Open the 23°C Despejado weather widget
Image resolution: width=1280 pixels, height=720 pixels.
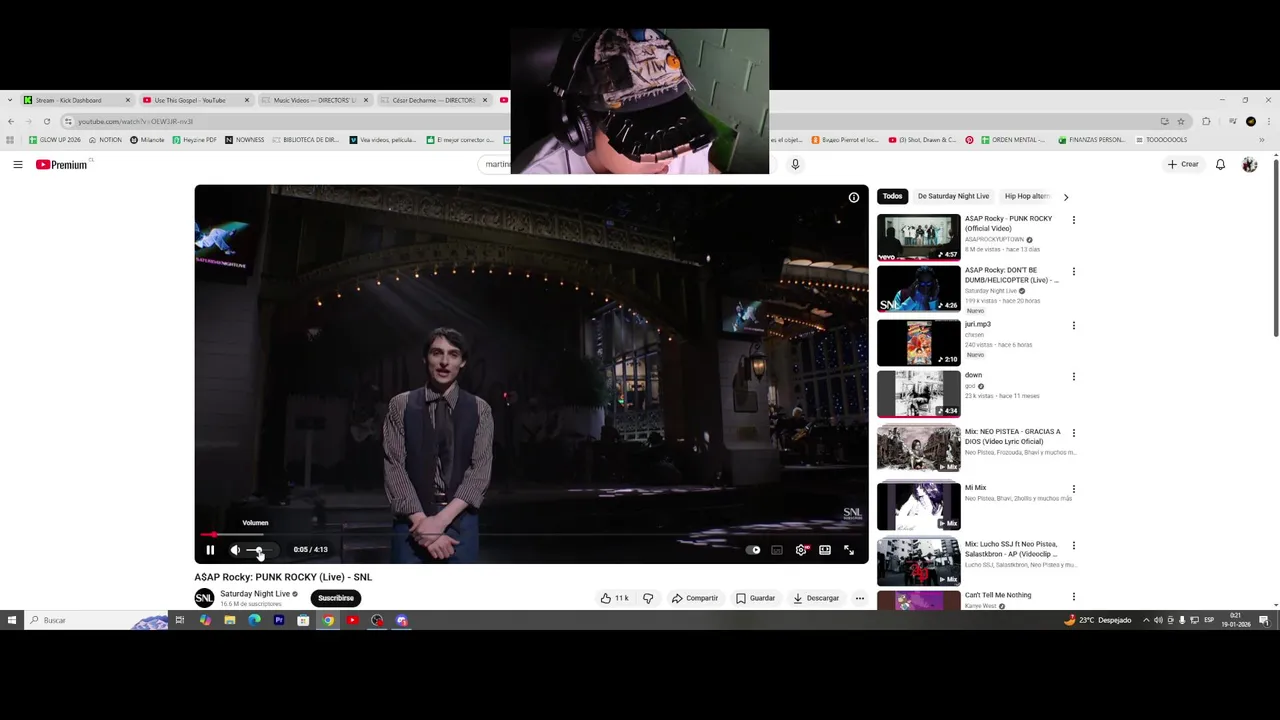tap(1098, 620)
